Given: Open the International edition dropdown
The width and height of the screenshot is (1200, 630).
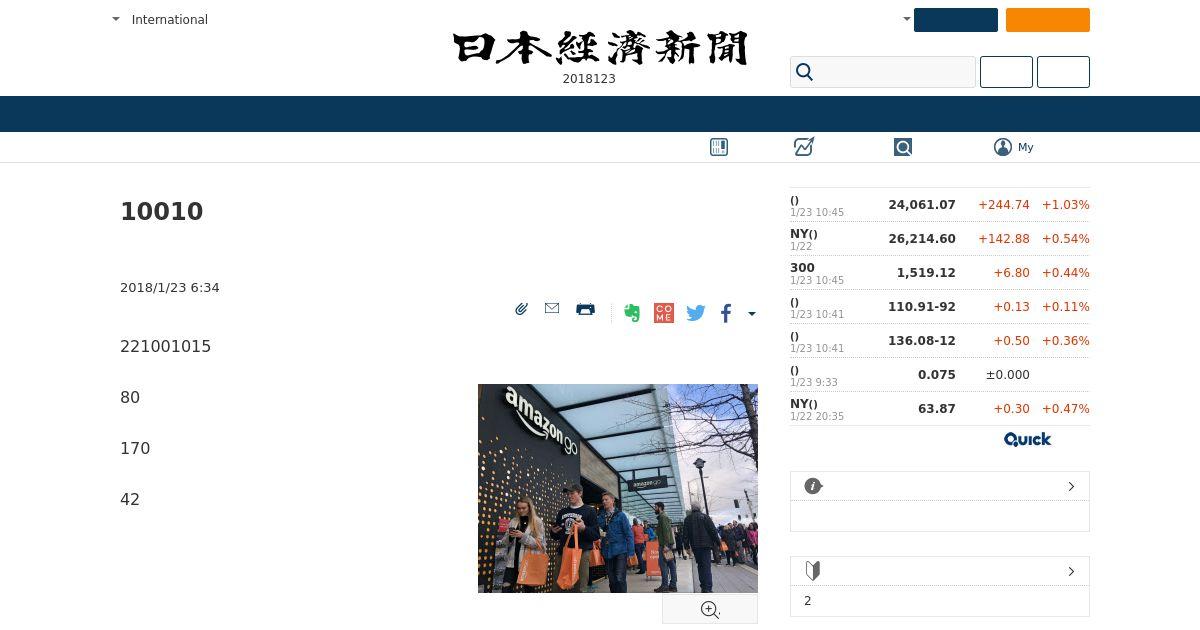Looking at the screenshot, I should pyautogui.click(x=160, y=19).
